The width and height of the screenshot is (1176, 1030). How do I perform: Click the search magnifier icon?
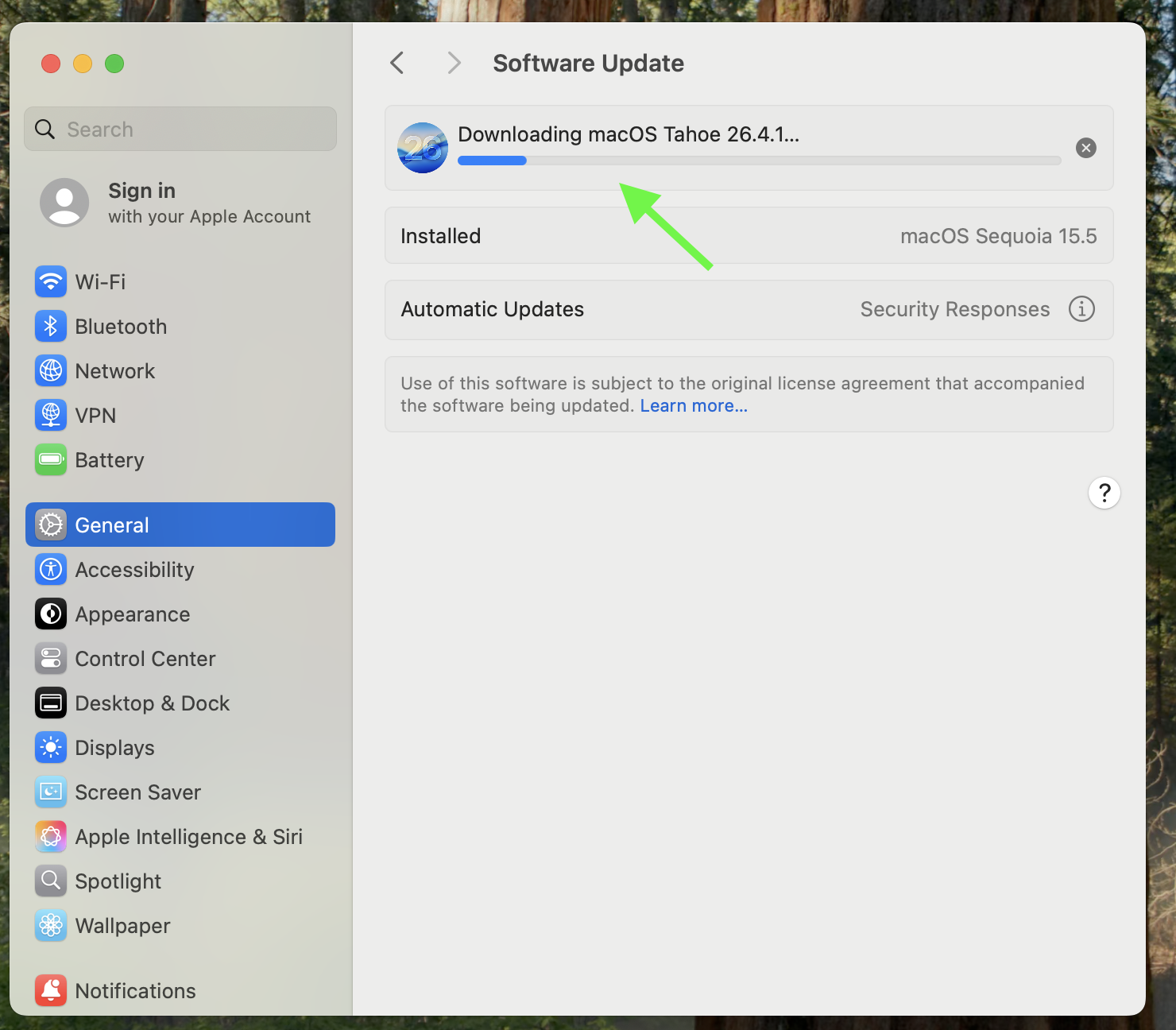pyautogui.click(x=45, y=130)
